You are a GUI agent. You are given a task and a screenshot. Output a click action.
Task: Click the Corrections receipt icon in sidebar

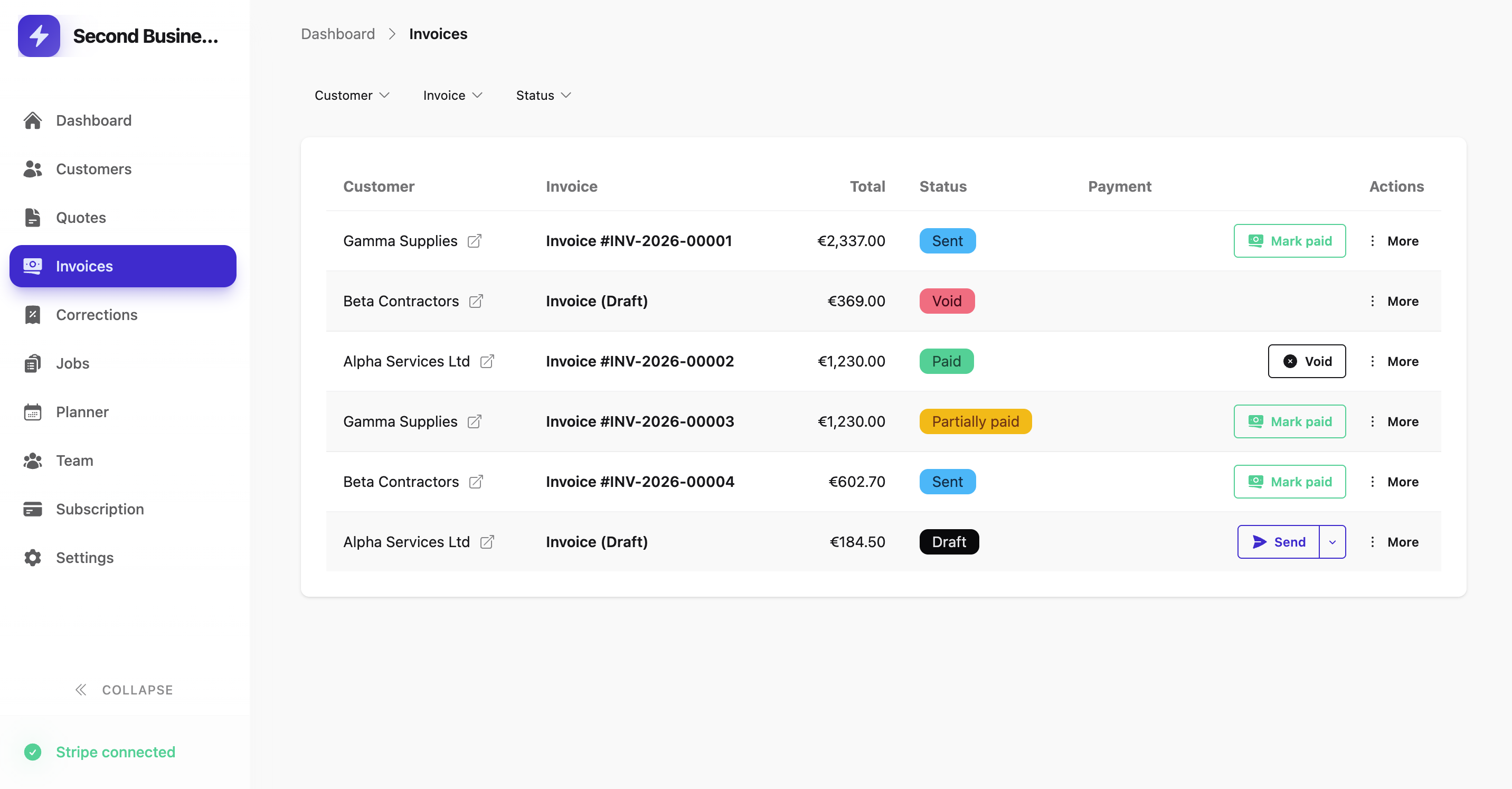pyautogui.click(x=32, y=315)
